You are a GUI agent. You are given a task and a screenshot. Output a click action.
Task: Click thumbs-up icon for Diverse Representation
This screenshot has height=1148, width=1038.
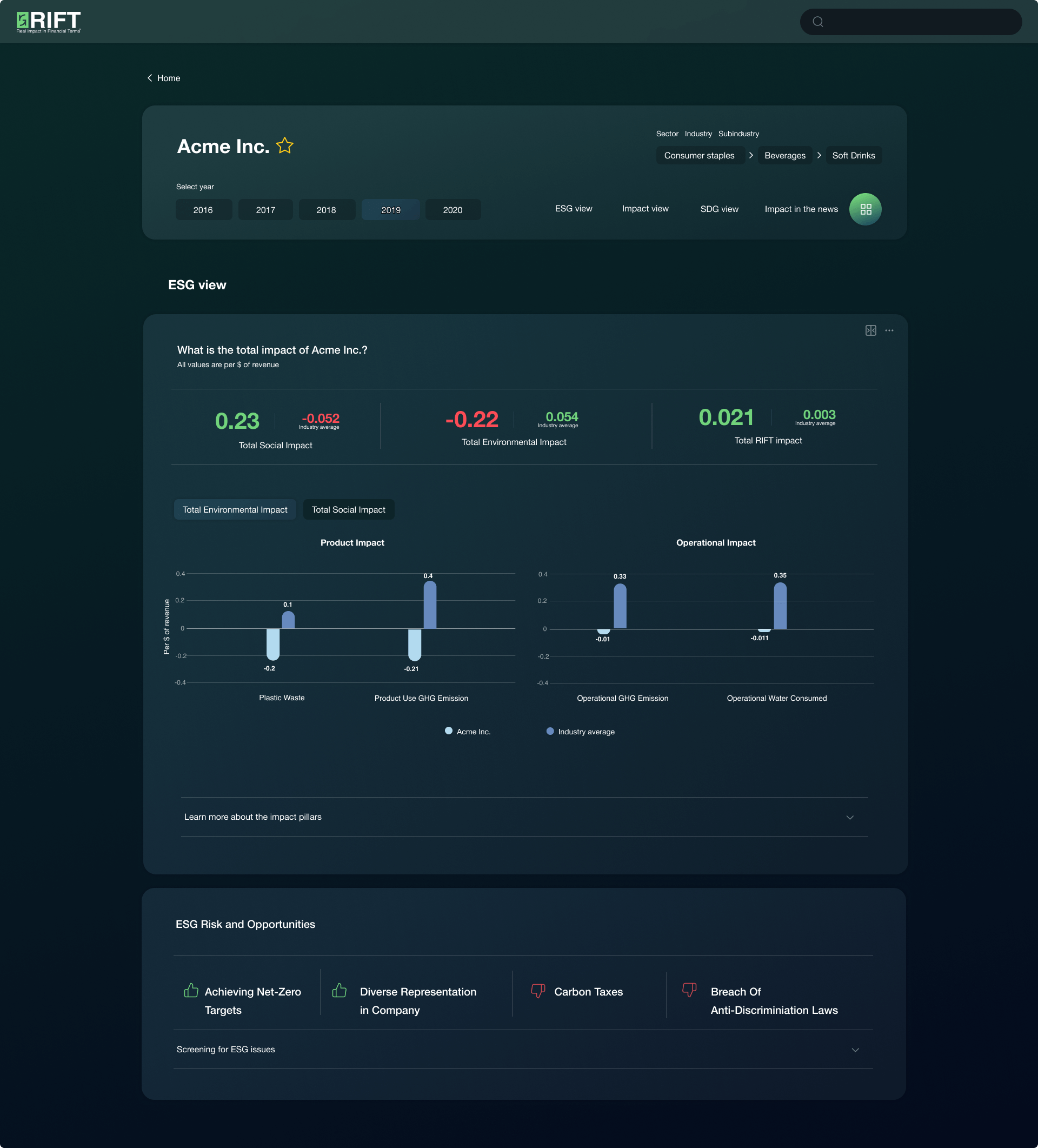[x=340, y=990]
